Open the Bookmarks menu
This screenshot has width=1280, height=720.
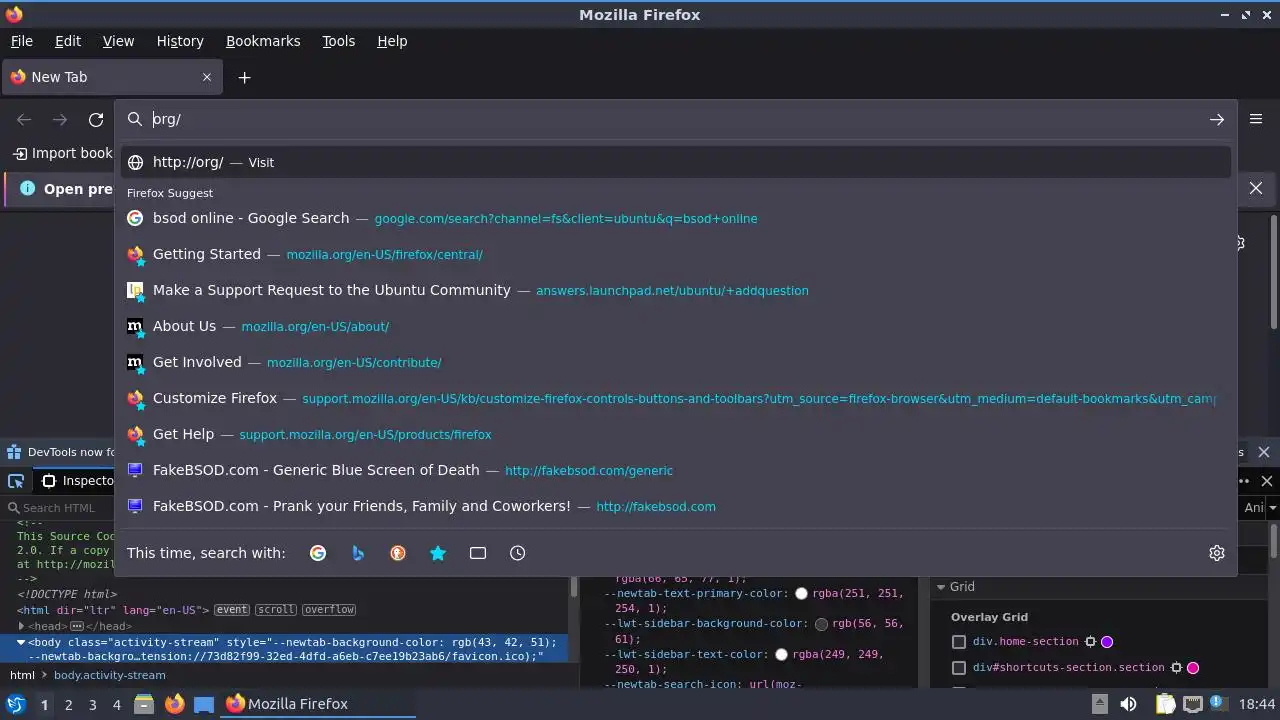[x=263, y=41]
